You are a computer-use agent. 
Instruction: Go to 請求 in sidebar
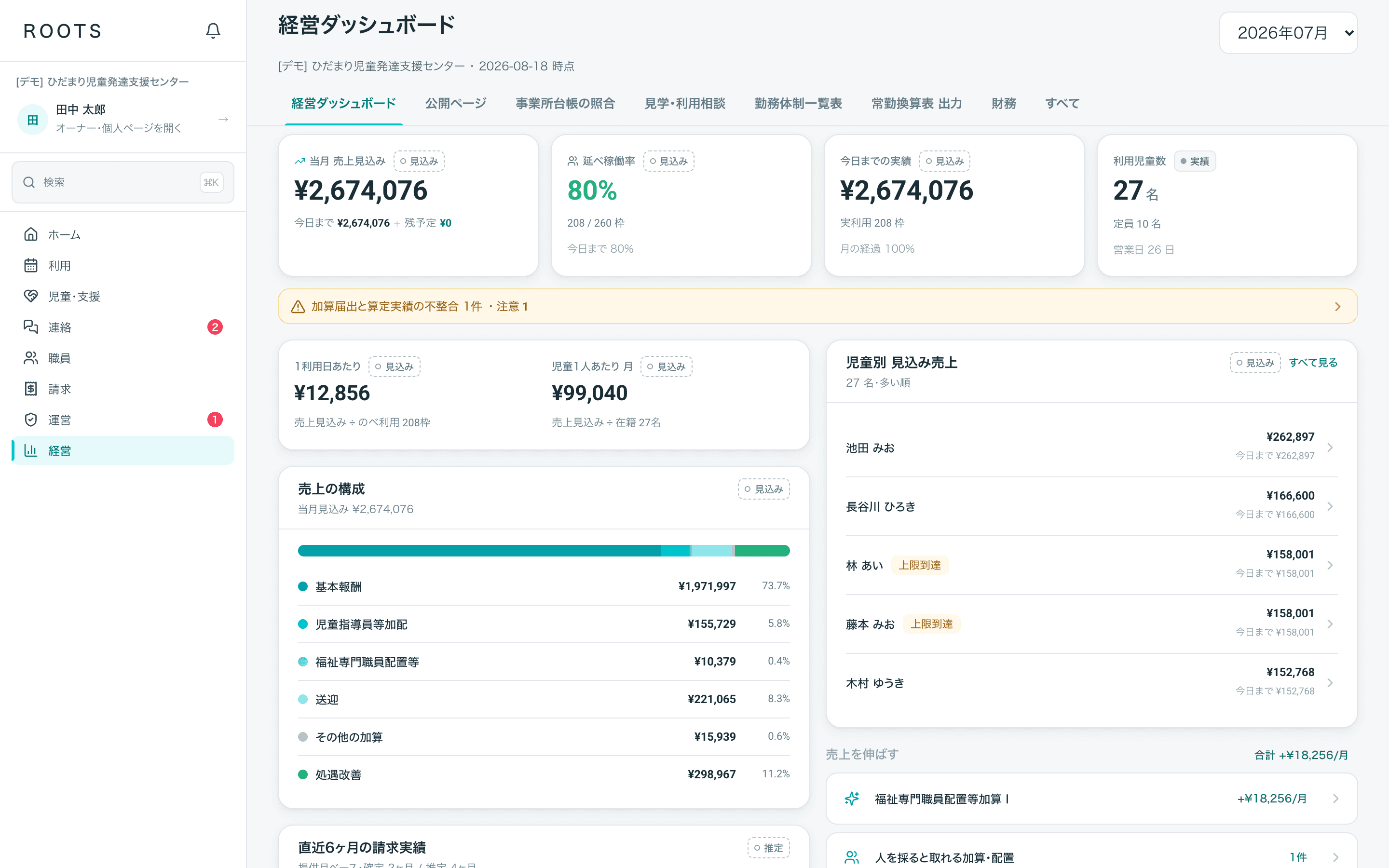tap(123, 389)
